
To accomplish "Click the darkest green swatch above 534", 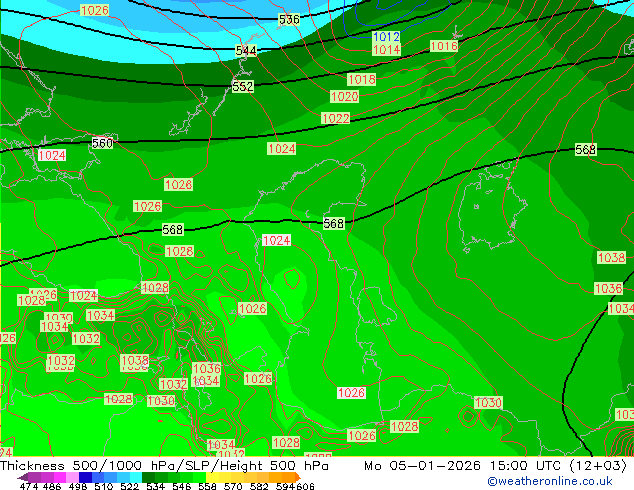I will tap(149, 477).
